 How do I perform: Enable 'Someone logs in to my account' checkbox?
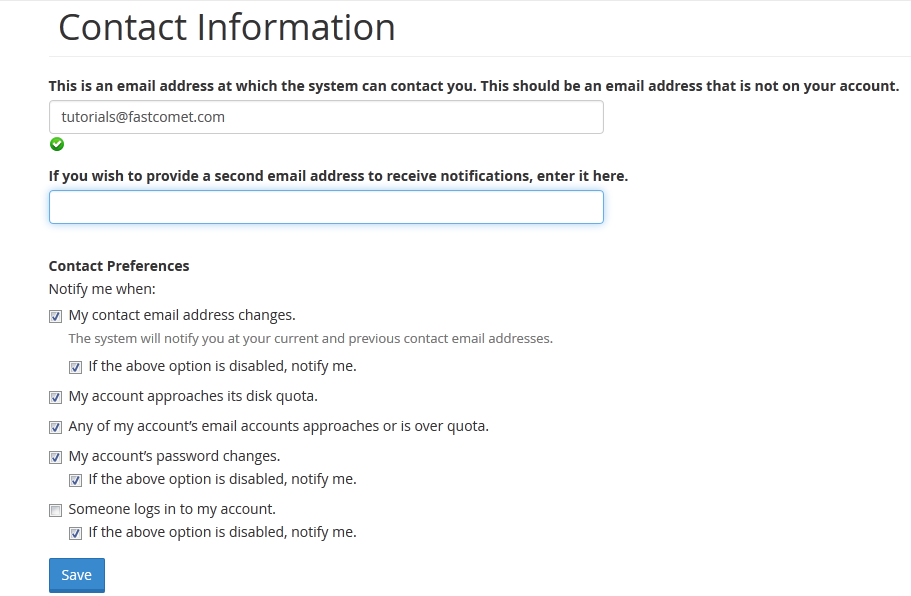pos(56,510)
